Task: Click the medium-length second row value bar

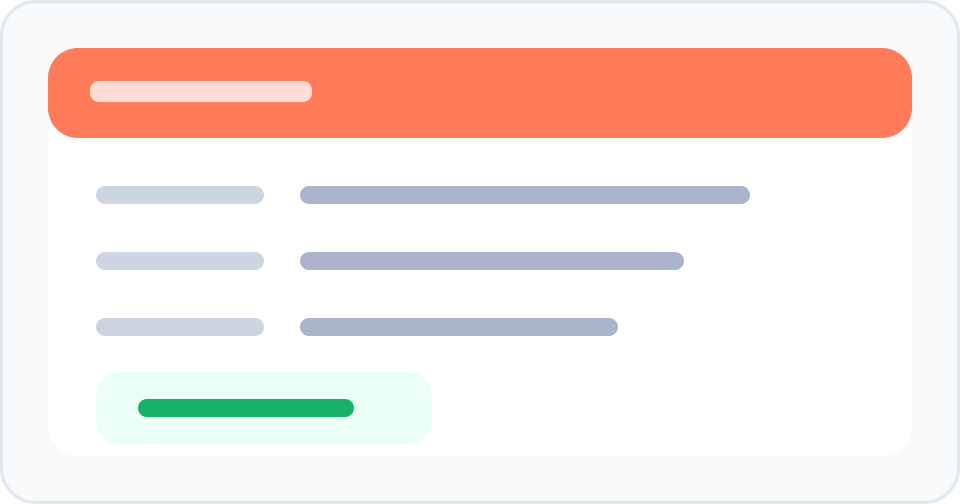Action: coord(492,261)
